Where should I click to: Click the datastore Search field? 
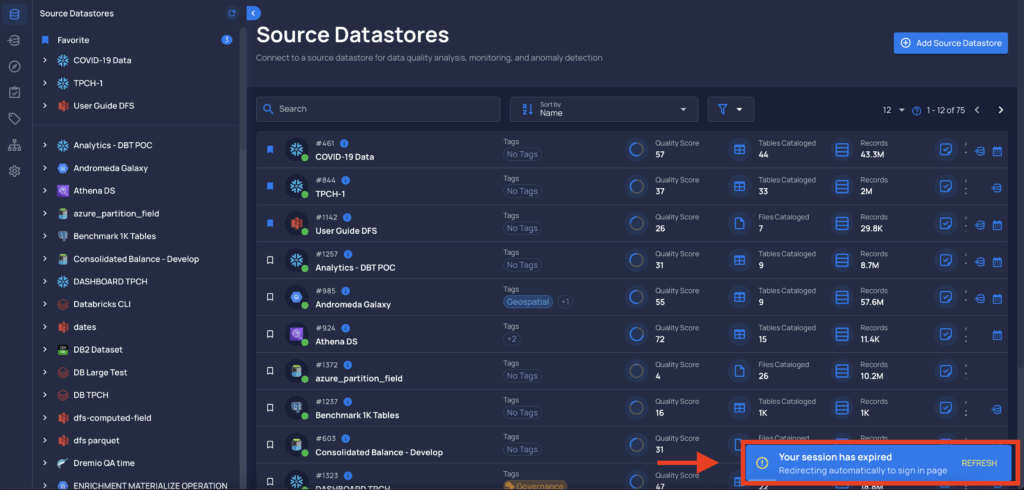tap(378, 109)
